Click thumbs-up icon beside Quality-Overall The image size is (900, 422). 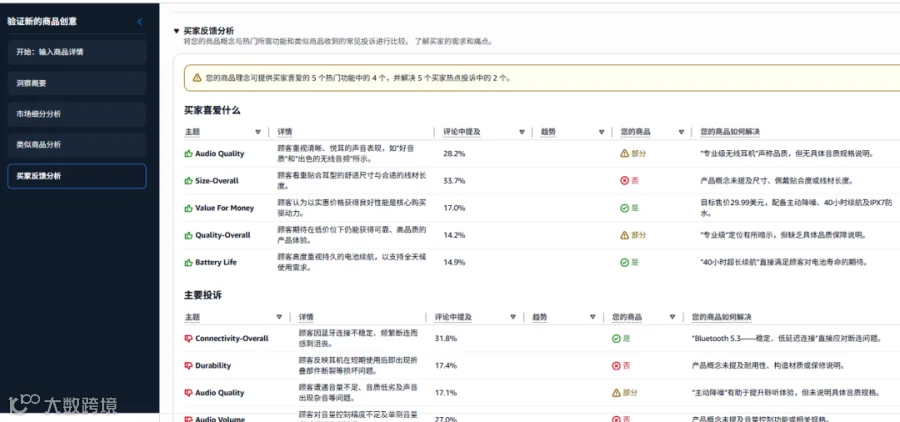[x=188, y=235]
